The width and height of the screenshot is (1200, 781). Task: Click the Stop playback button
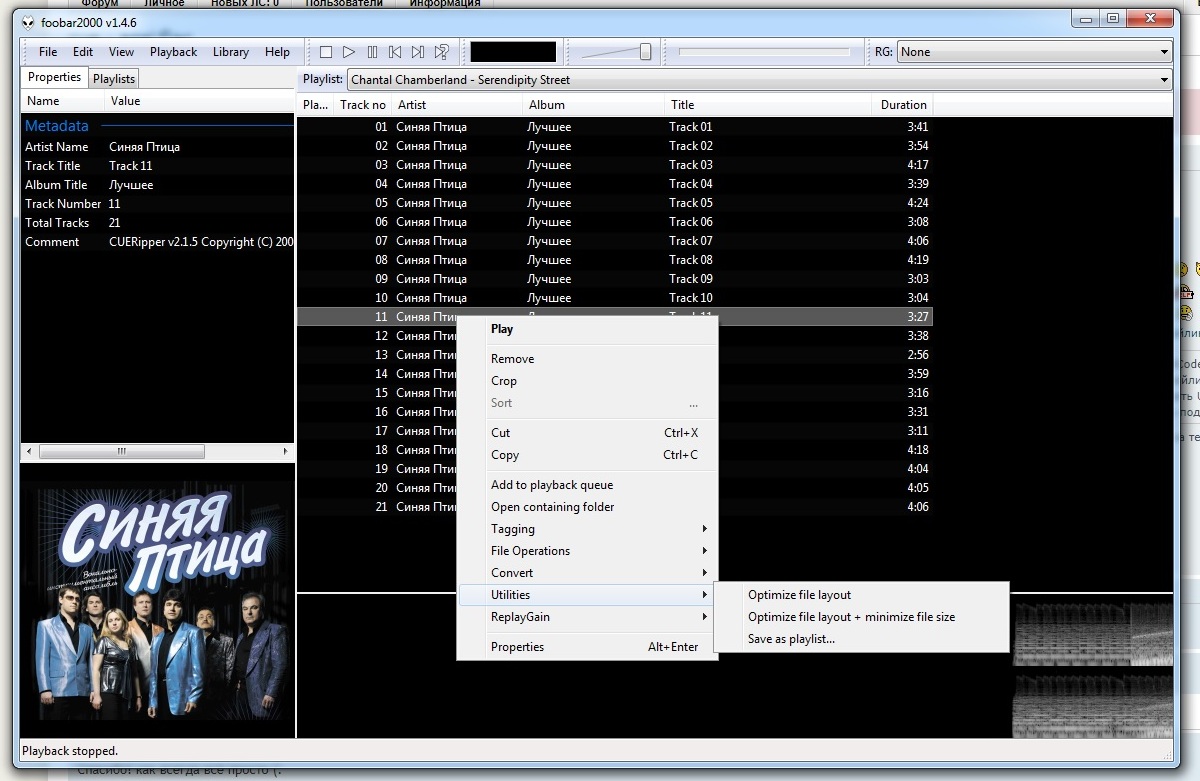(x=326, y=52)
